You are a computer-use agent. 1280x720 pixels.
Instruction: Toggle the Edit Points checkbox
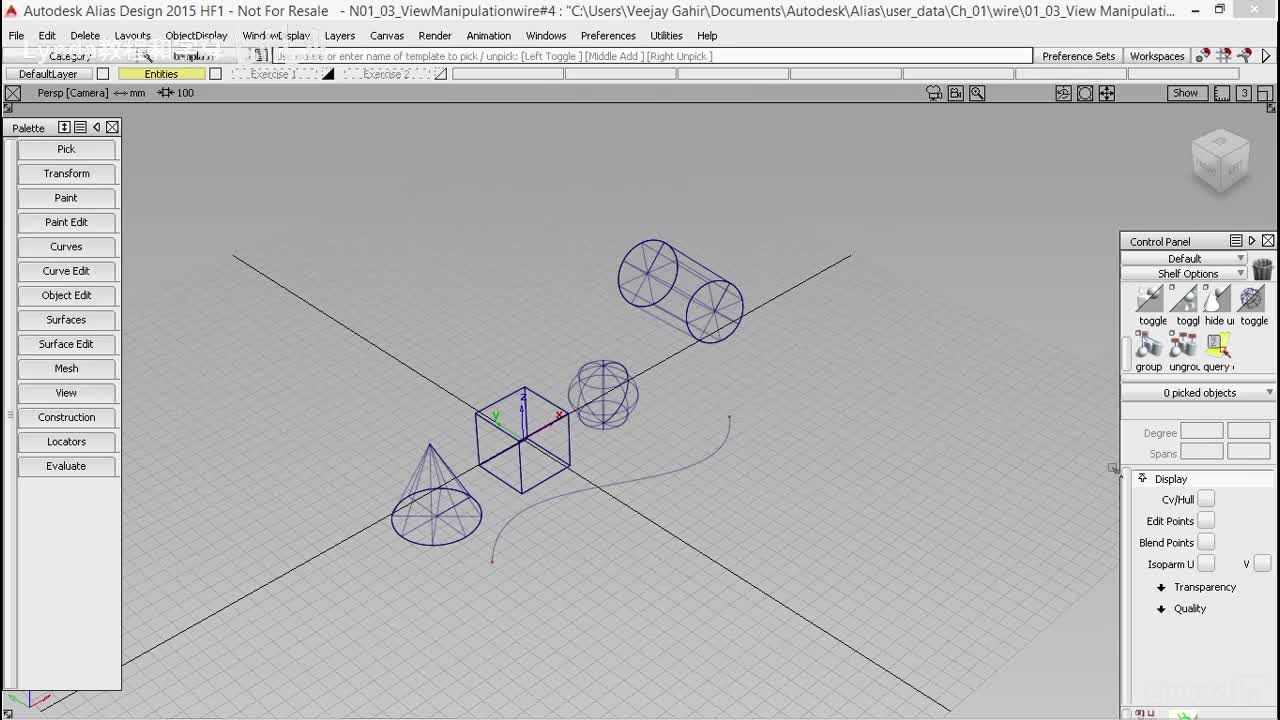tap(1206, 521)
